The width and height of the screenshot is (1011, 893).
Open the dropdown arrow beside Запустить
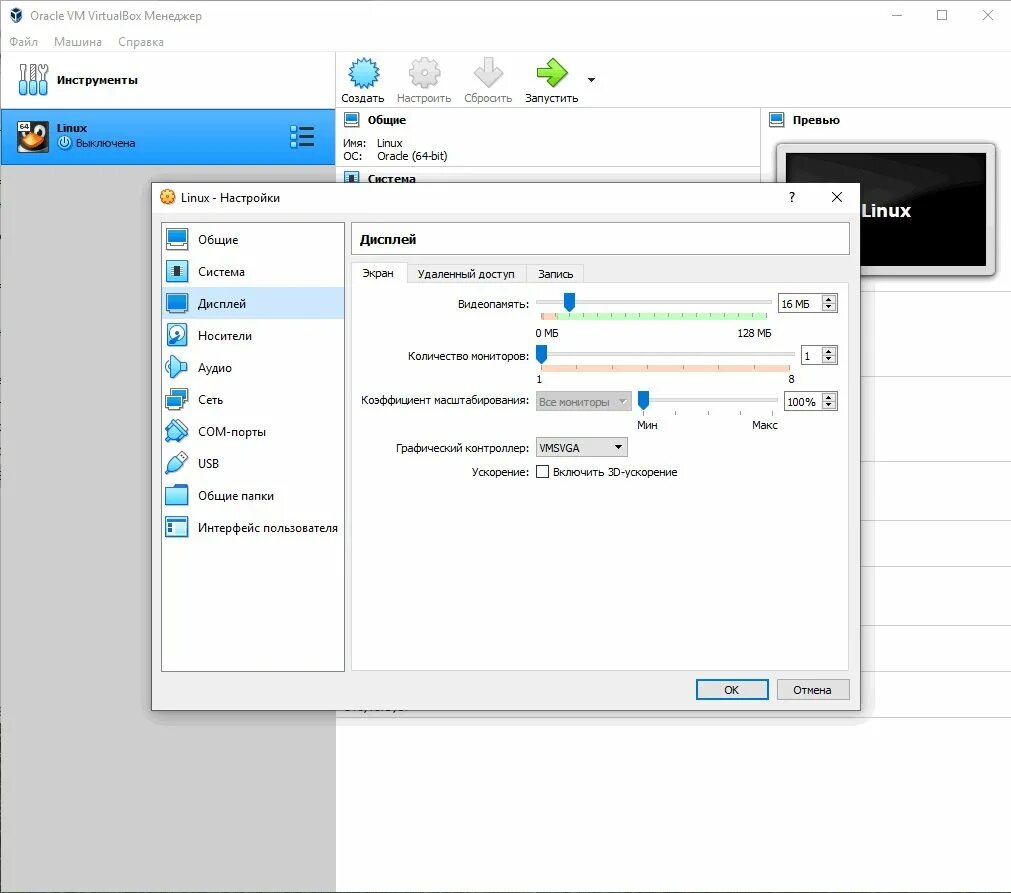[x=591, y=80]
